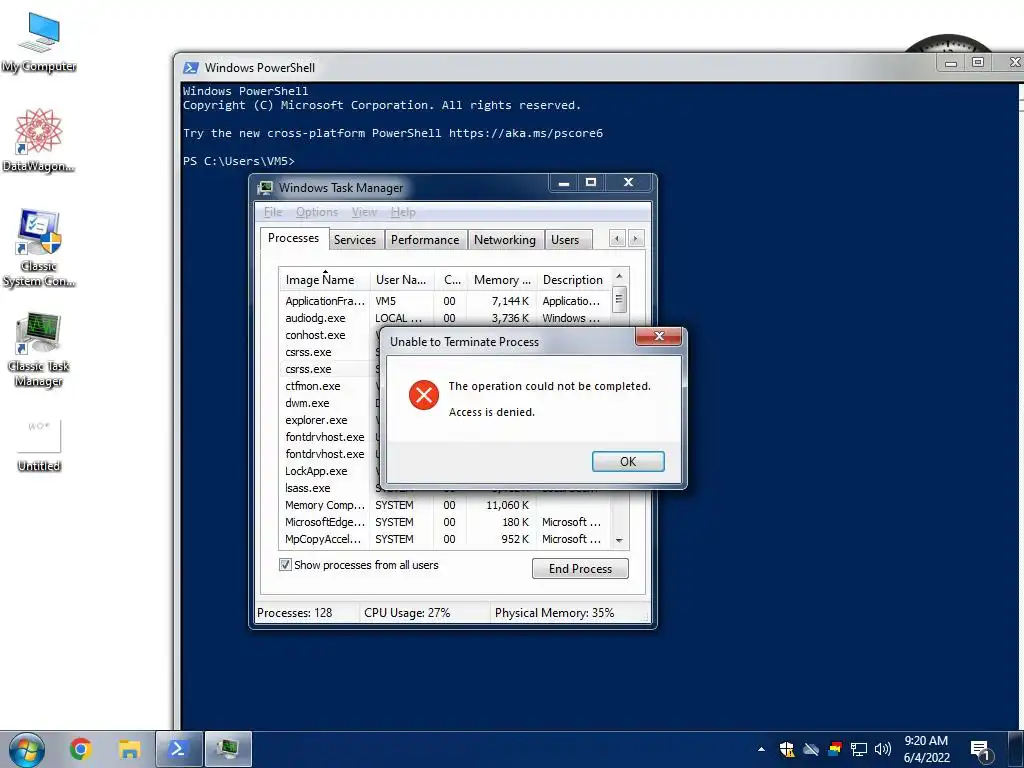Click process list scroll up arrow
The image size is (1024, 768).
click(619, 276)
